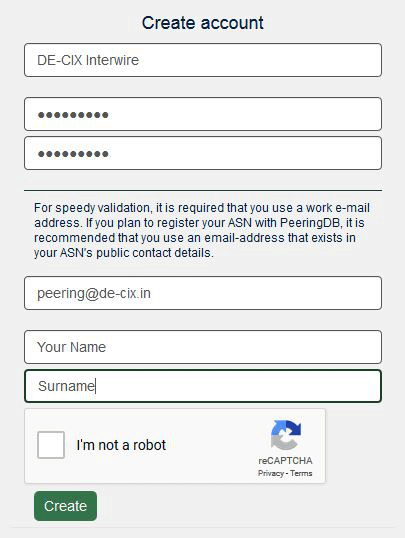Image resolution: width=405 pixels, height=538 pixels.
Task: Click the Interwire word in the username field
Action: click(112, 60)
